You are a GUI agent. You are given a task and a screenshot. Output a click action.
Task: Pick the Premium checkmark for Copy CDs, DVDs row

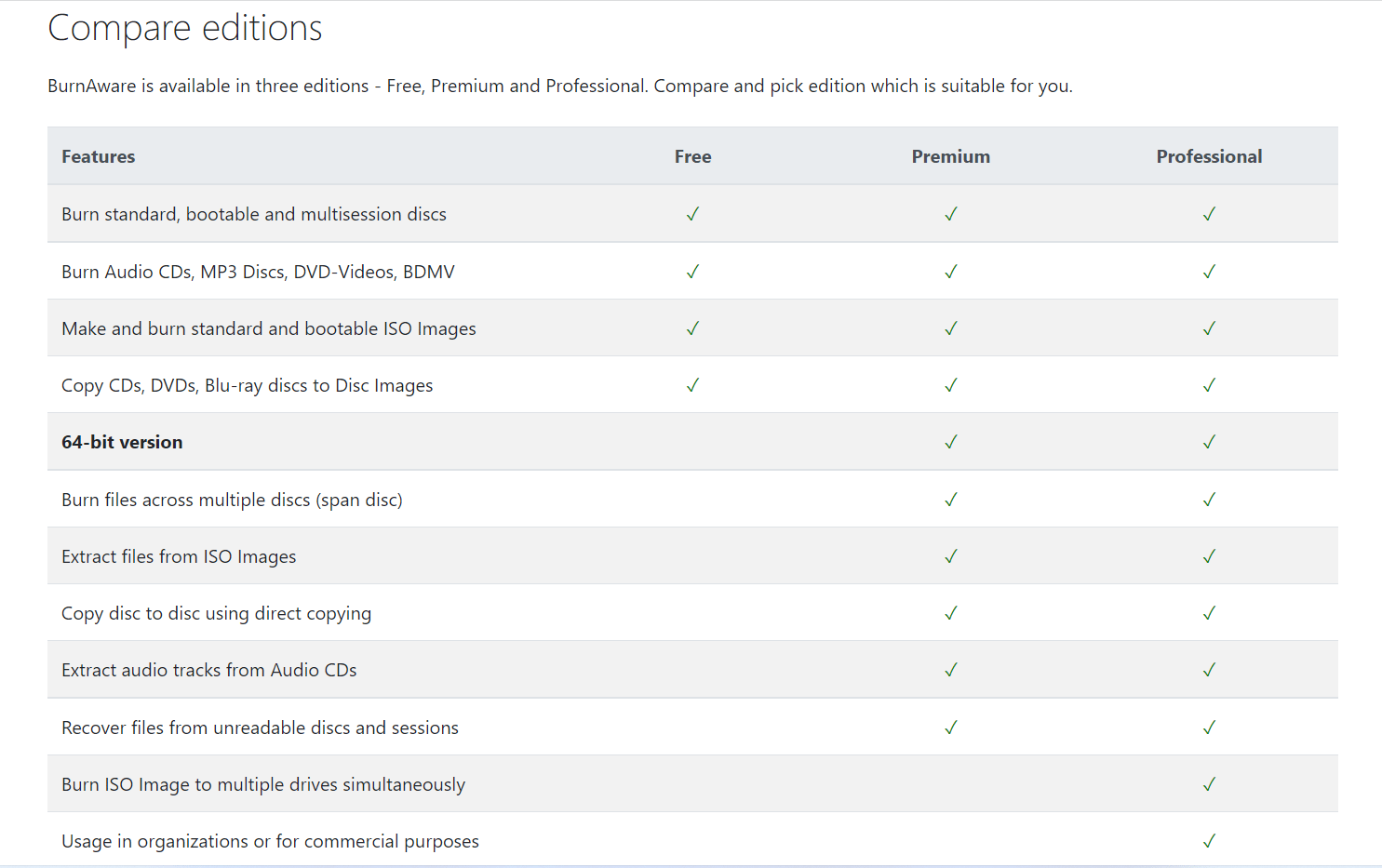pyautogui.click(x=950, y=385)
